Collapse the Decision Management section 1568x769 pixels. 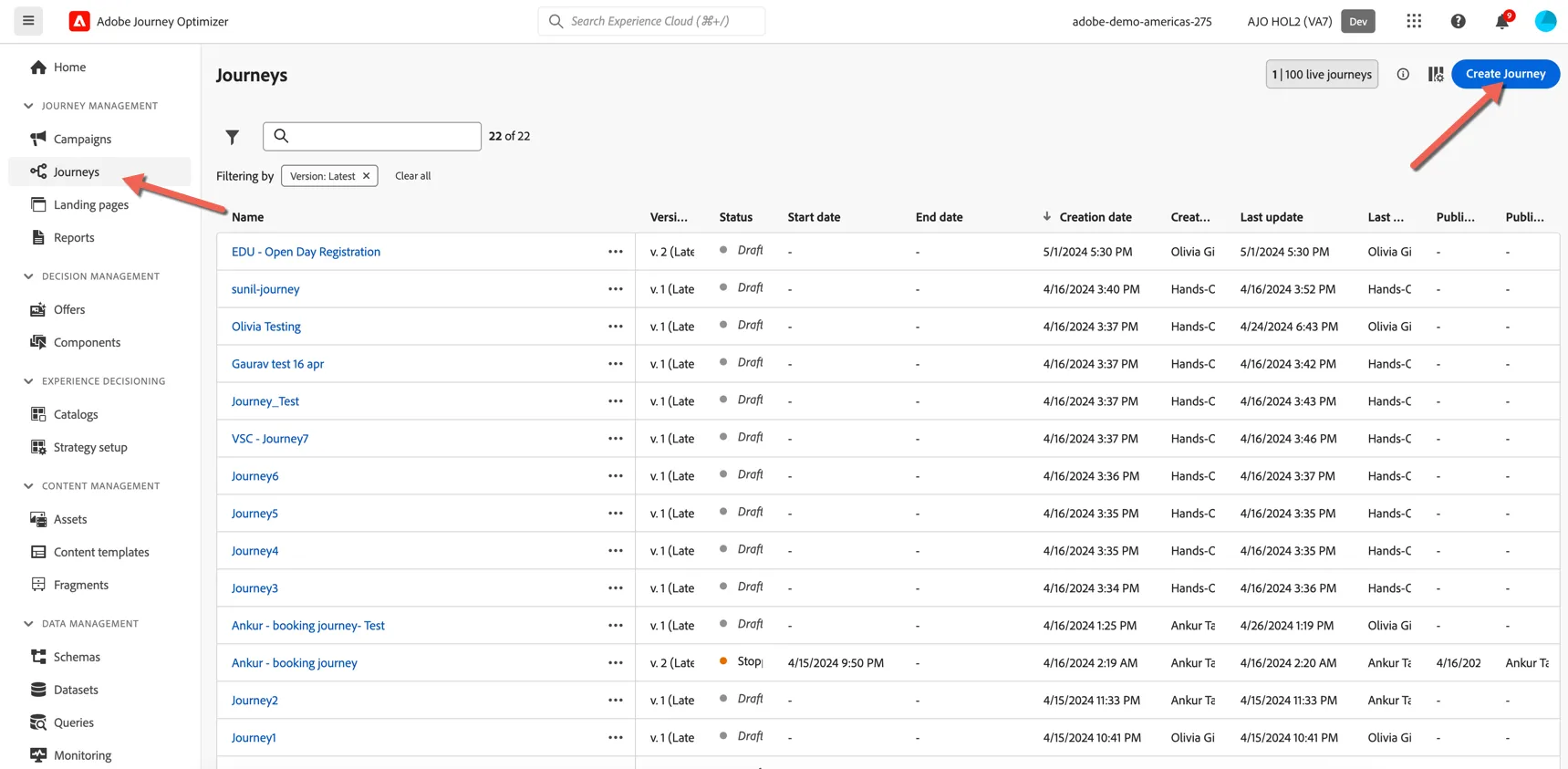28,276
